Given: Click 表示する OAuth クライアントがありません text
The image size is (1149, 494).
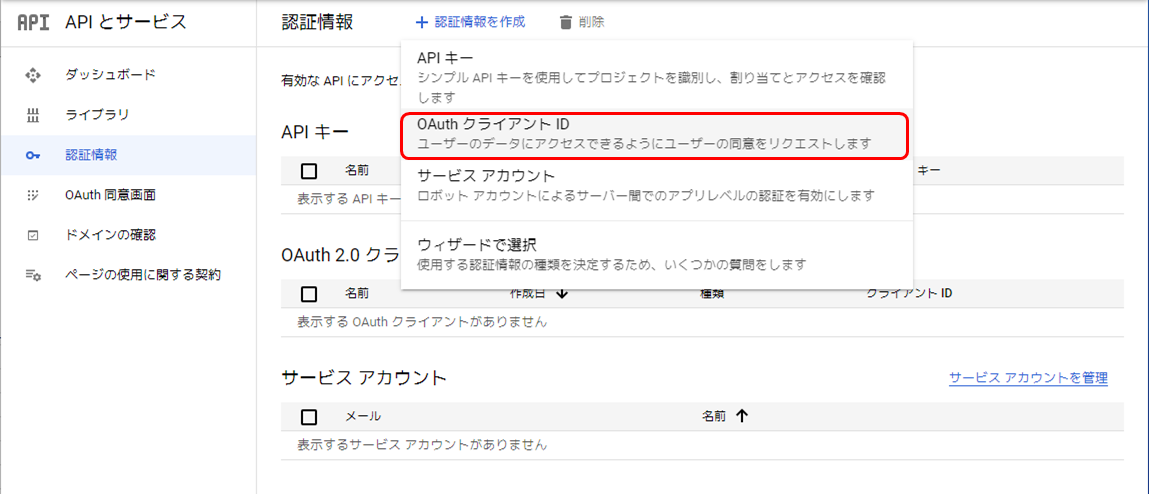Looking at the screenshot, I should 422,322.
